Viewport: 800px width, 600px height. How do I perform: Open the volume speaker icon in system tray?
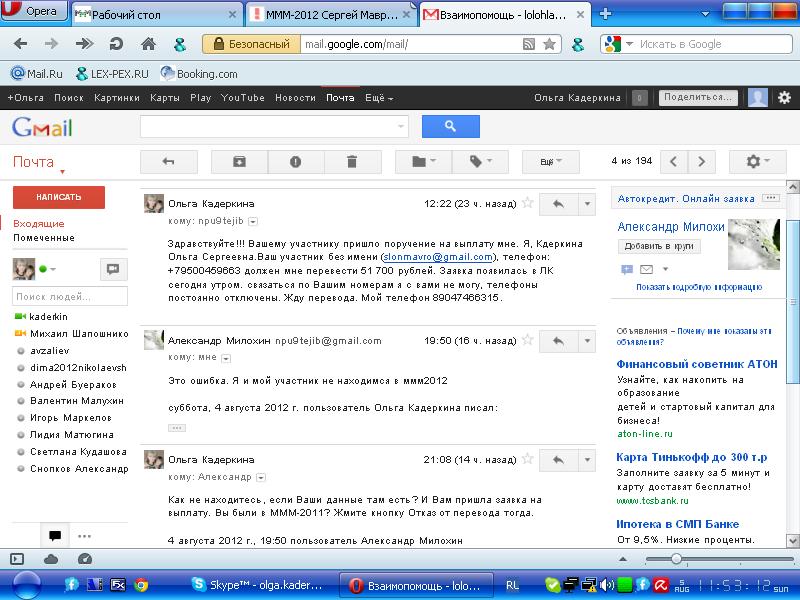[607, 585]
